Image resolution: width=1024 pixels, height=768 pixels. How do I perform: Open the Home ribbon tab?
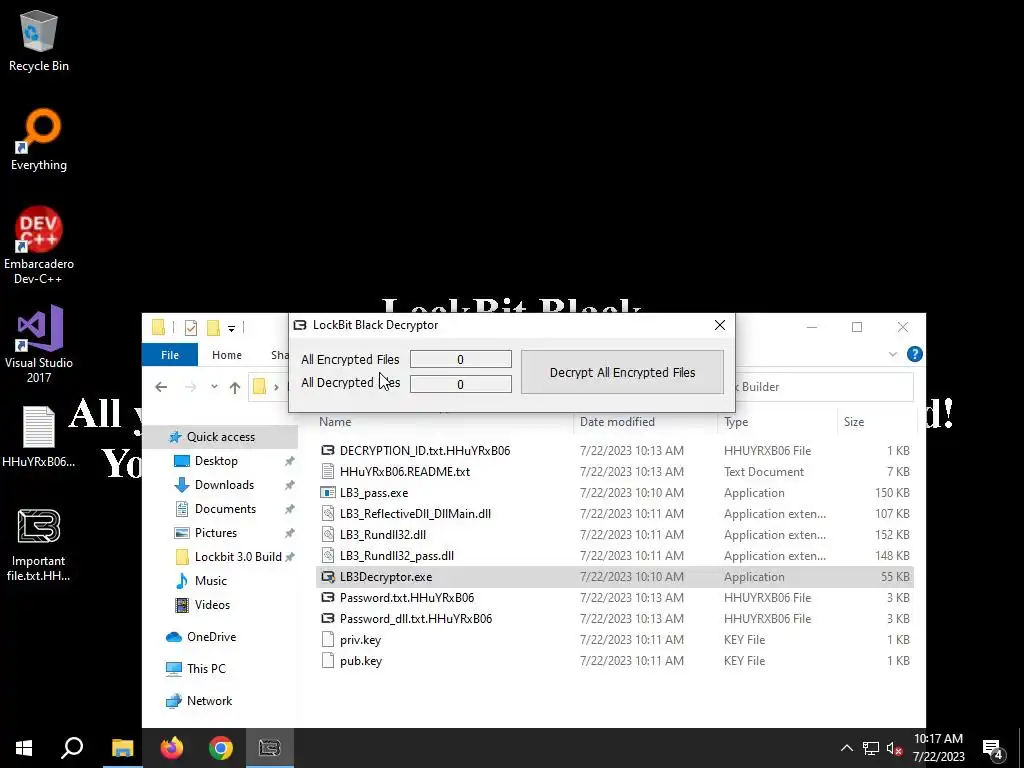[227, 355]
